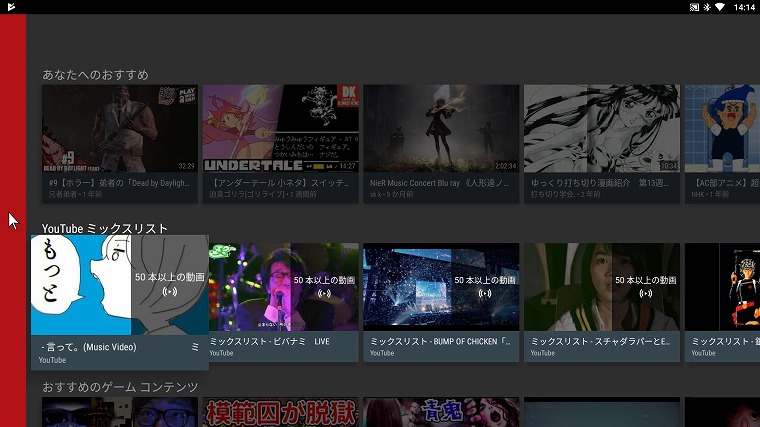Click the 2:02:34 duration badge on NieR concert
760x427 pixels.
(506, 166)
